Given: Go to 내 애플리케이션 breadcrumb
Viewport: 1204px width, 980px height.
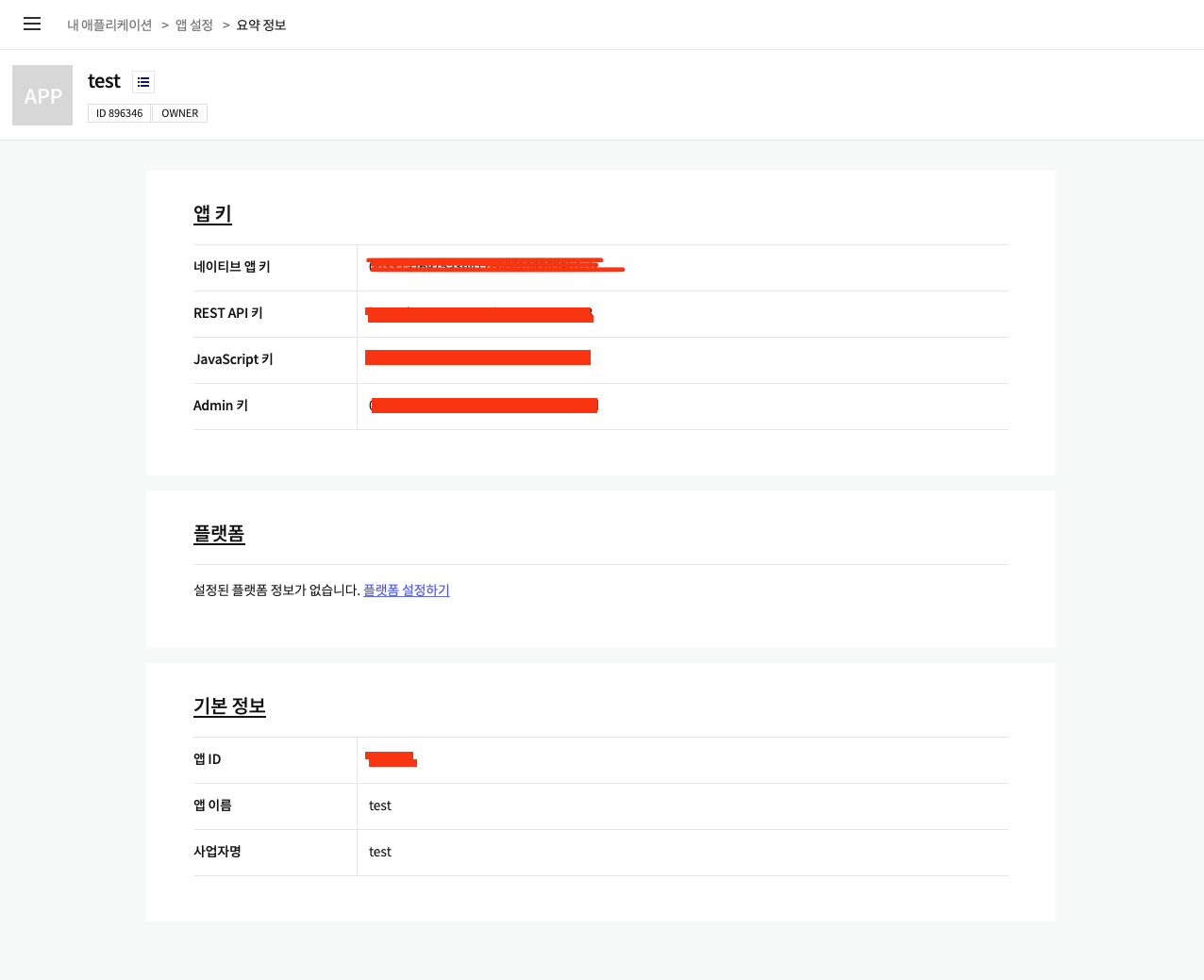Looking at the screenshot, I should pyautogui.click(x=109, y=25).
